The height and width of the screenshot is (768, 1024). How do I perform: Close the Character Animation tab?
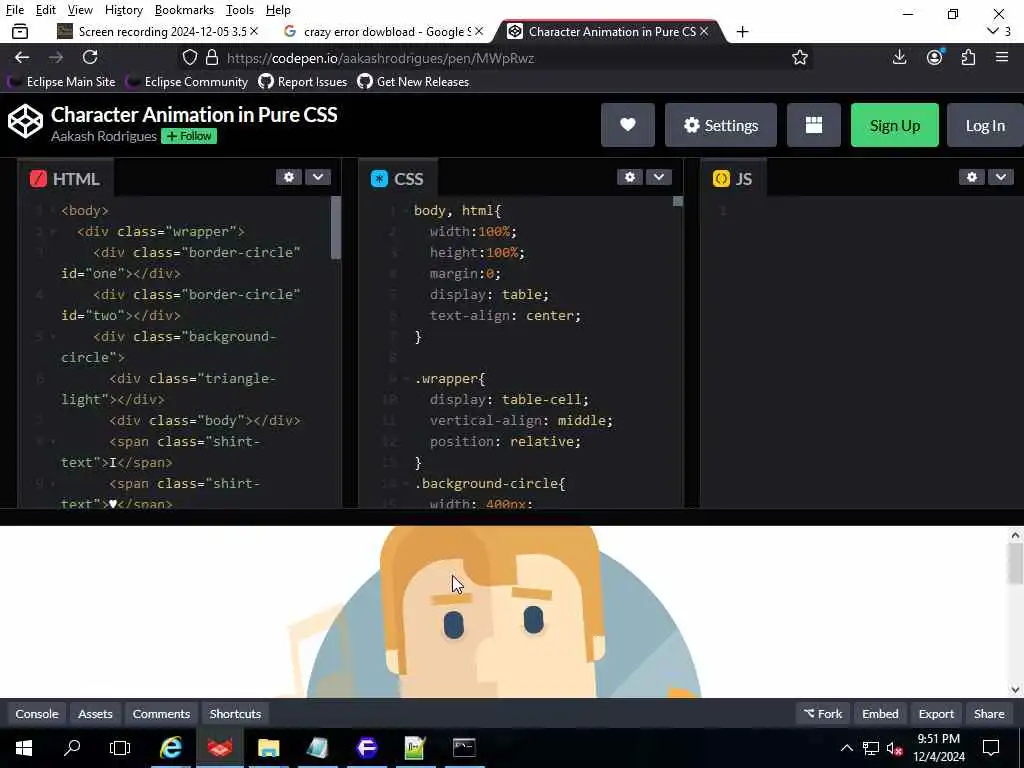point(704,31)
